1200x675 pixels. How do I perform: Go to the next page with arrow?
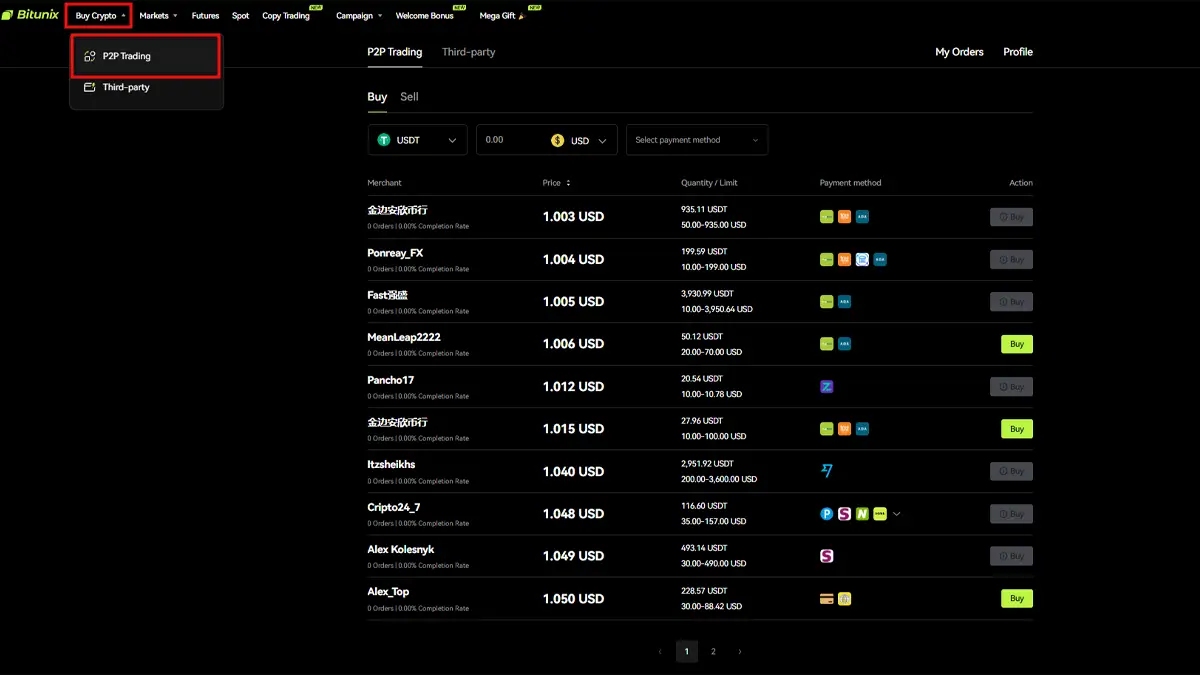[x=740, y=651]
